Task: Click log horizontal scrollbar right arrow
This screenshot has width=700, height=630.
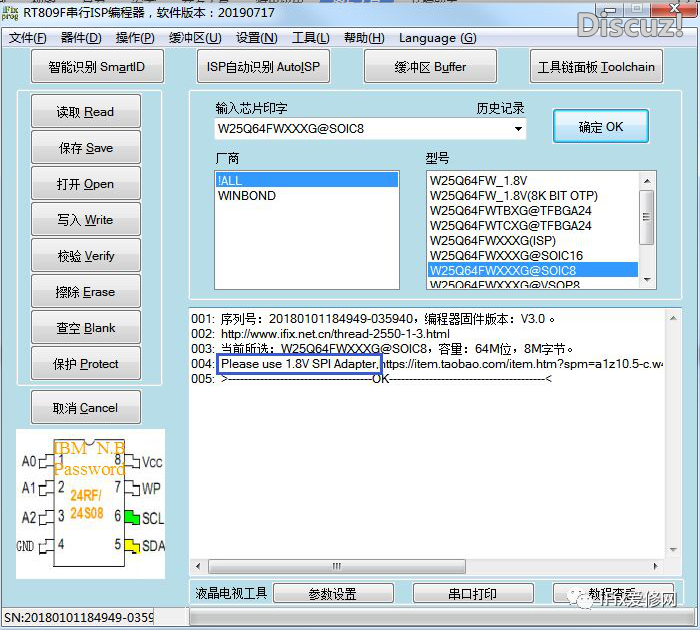Action: click(x=656, y=566)
